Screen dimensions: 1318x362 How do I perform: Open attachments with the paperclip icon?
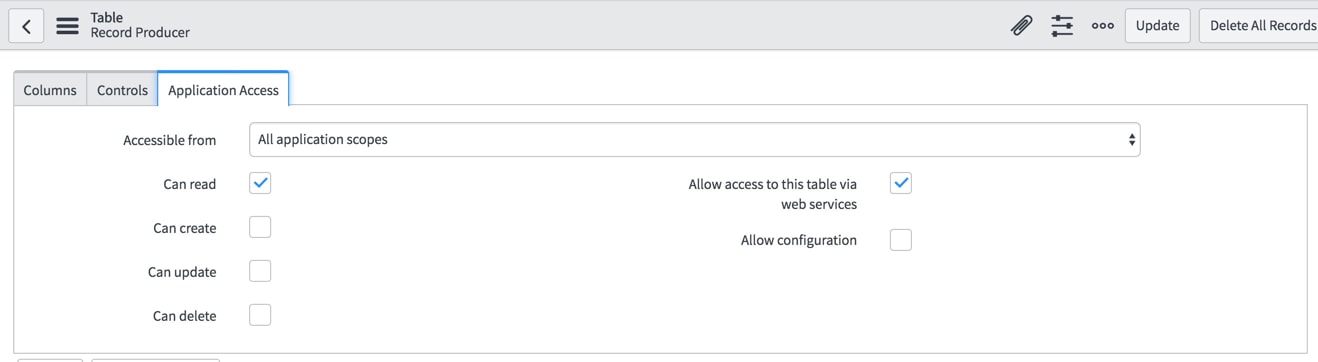click(1021, 26)
